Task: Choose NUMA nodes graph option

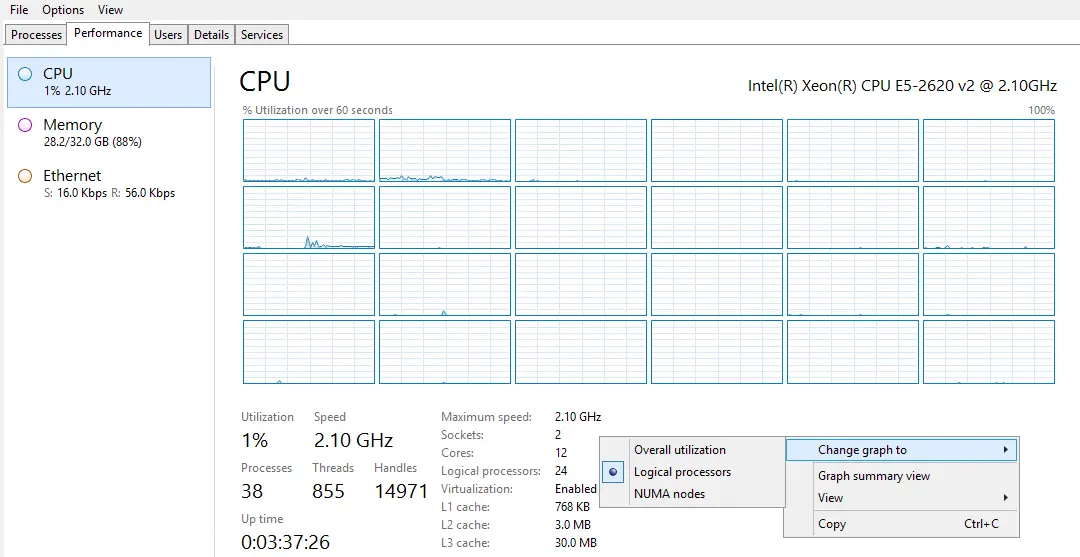Action: [692, 494]
